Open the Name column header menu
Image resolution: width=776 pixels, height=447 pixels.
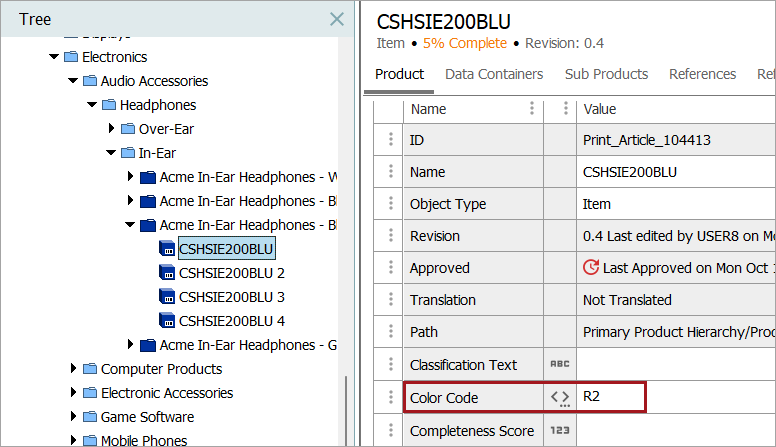(x=531, y=109)
